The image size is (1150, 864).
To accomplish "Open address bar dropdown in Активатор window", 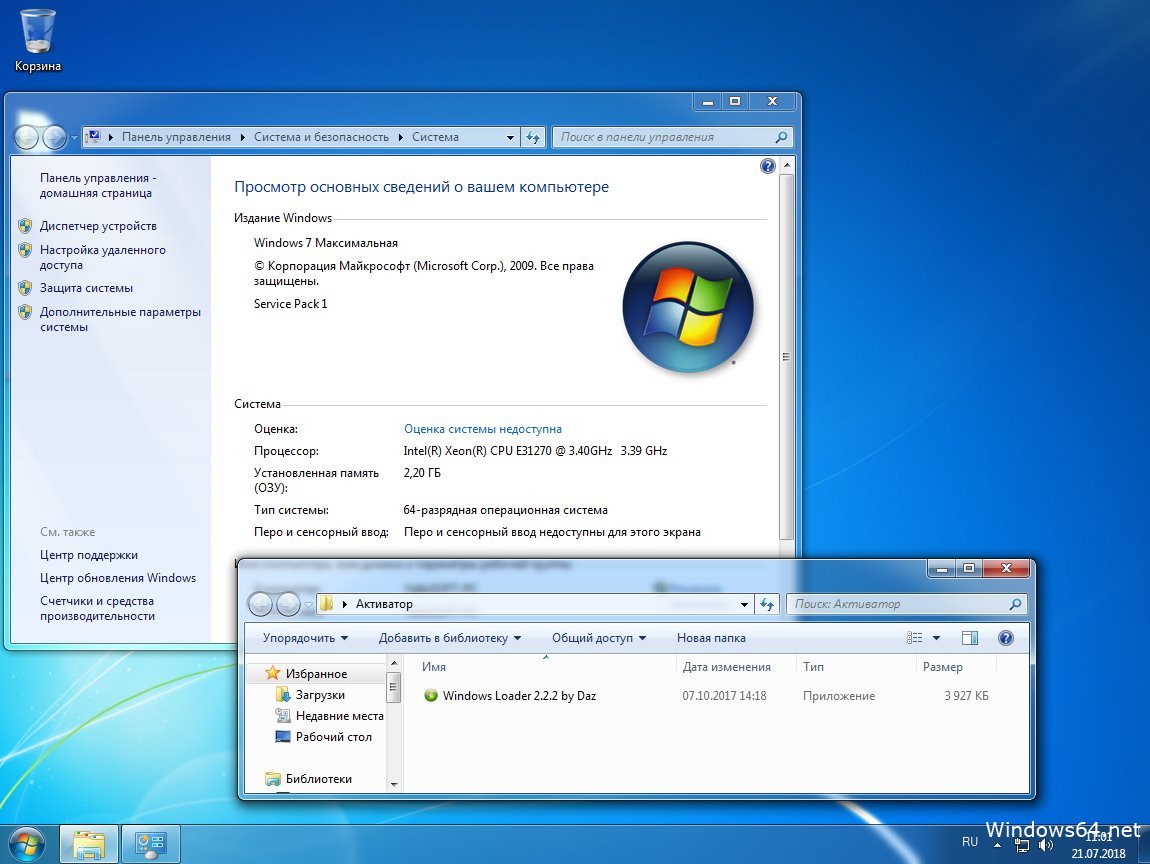I will [x=744, y=604].
